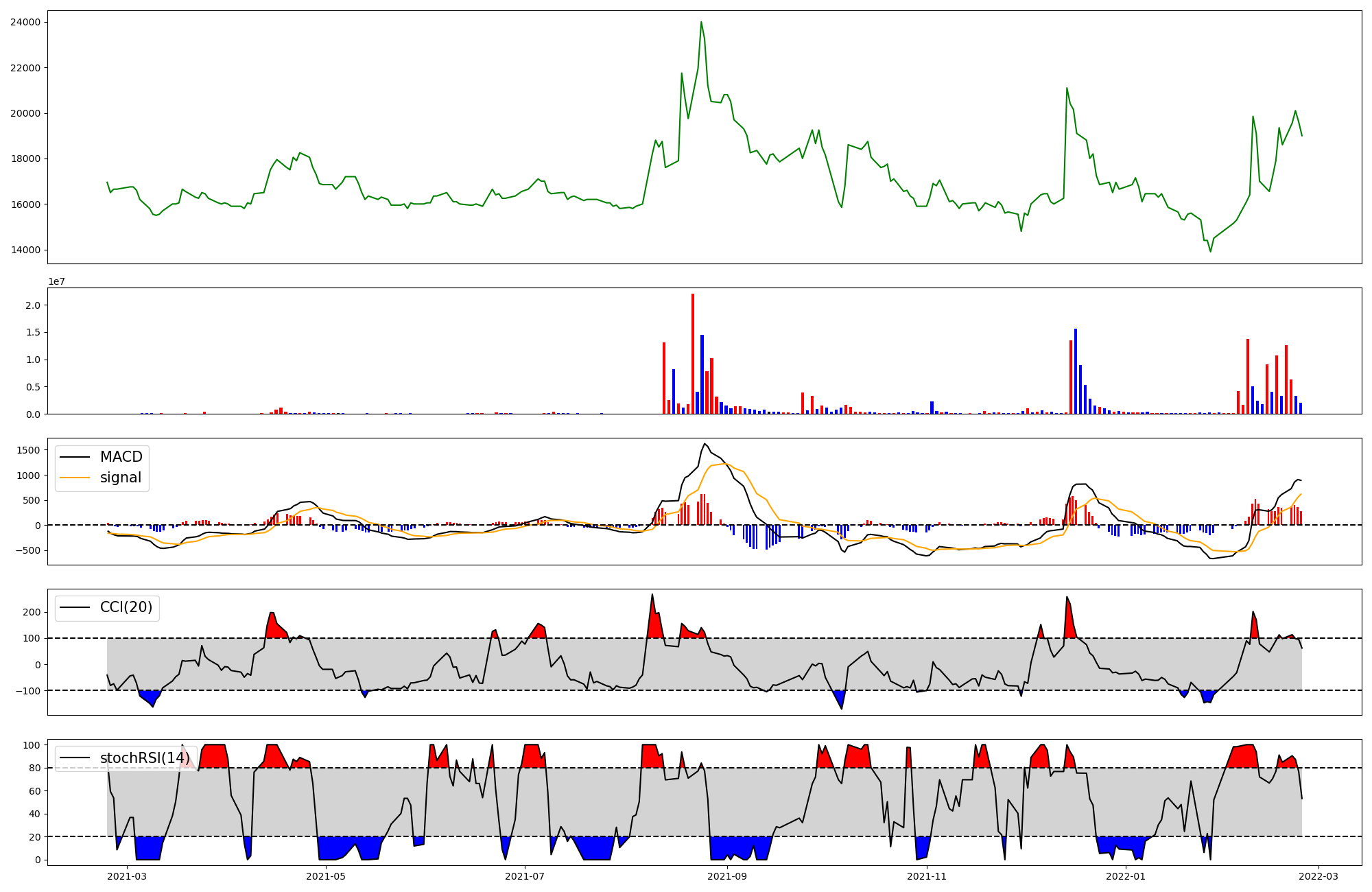Click the MACD legend entry

[121, 457]
